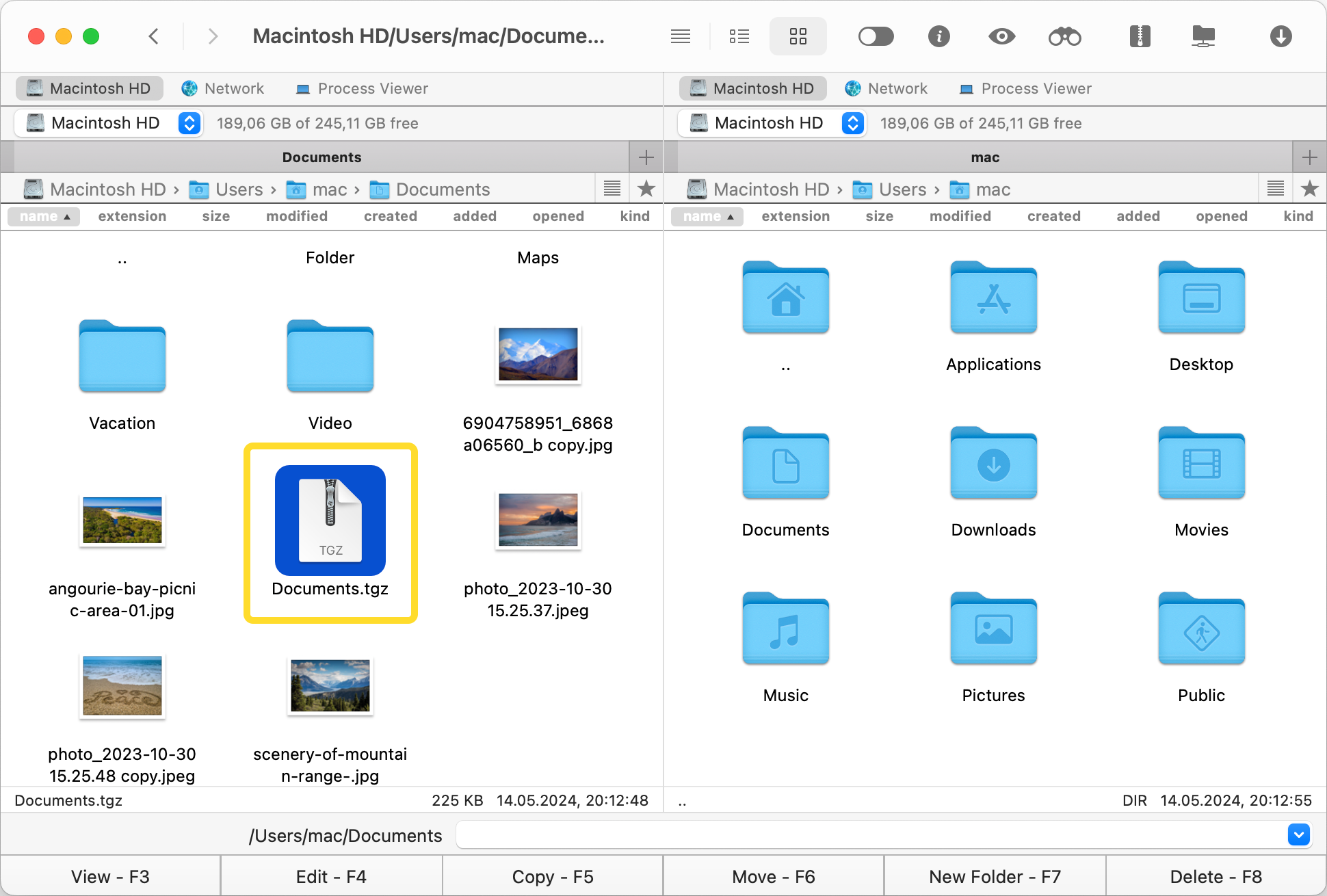Click the info toolbar icon
Screen dimensions: 1327x896
(939, 36)
